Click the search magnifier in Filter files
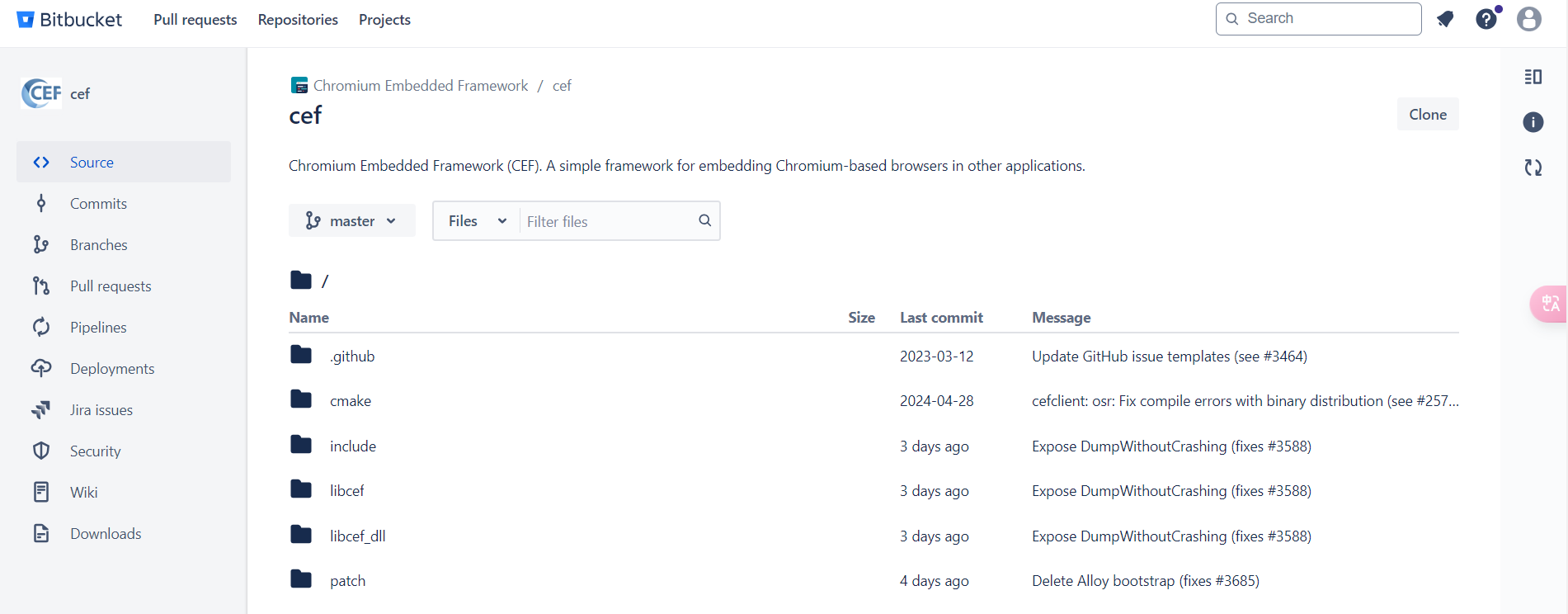This screenshot has height=614, width=1568. (x=704, y=220)
